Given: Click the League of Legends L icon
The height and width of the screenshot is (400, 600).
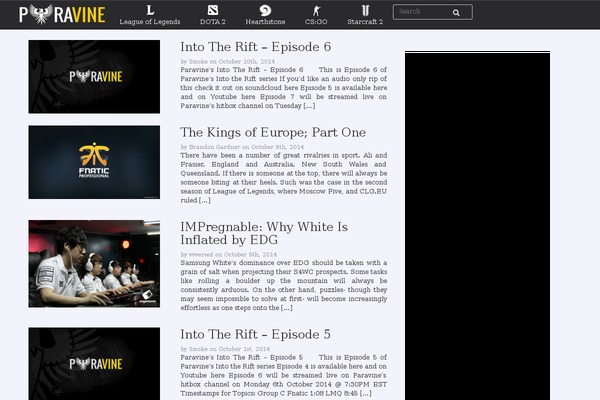Looking at the screenshot, I should click(150, 10).
